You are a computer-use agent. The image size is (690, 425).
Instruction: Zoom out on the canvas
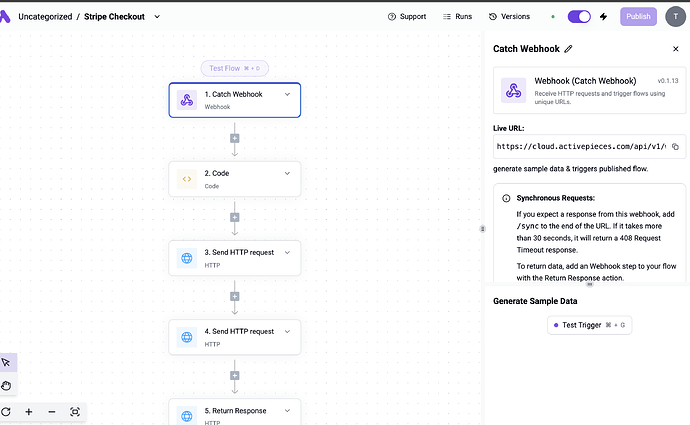(x=51, y=412)
